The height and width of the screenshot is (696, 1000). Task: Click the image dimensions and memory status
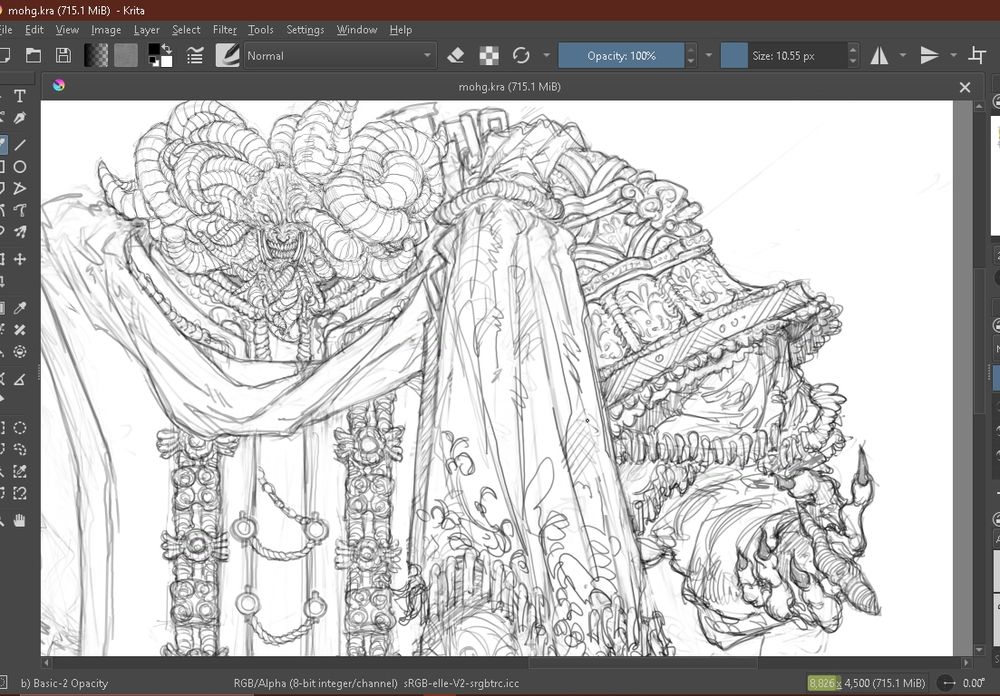(867, 683)
